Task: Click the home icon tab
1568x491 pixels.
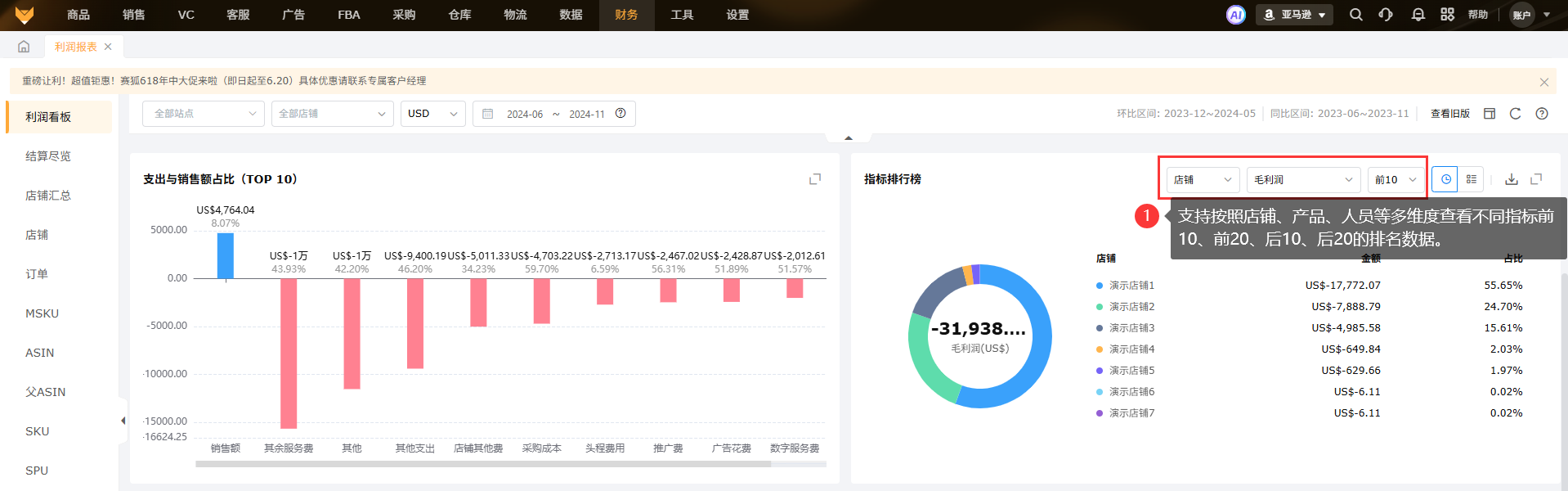Action: pyautogui.click(x=24, y=47)
